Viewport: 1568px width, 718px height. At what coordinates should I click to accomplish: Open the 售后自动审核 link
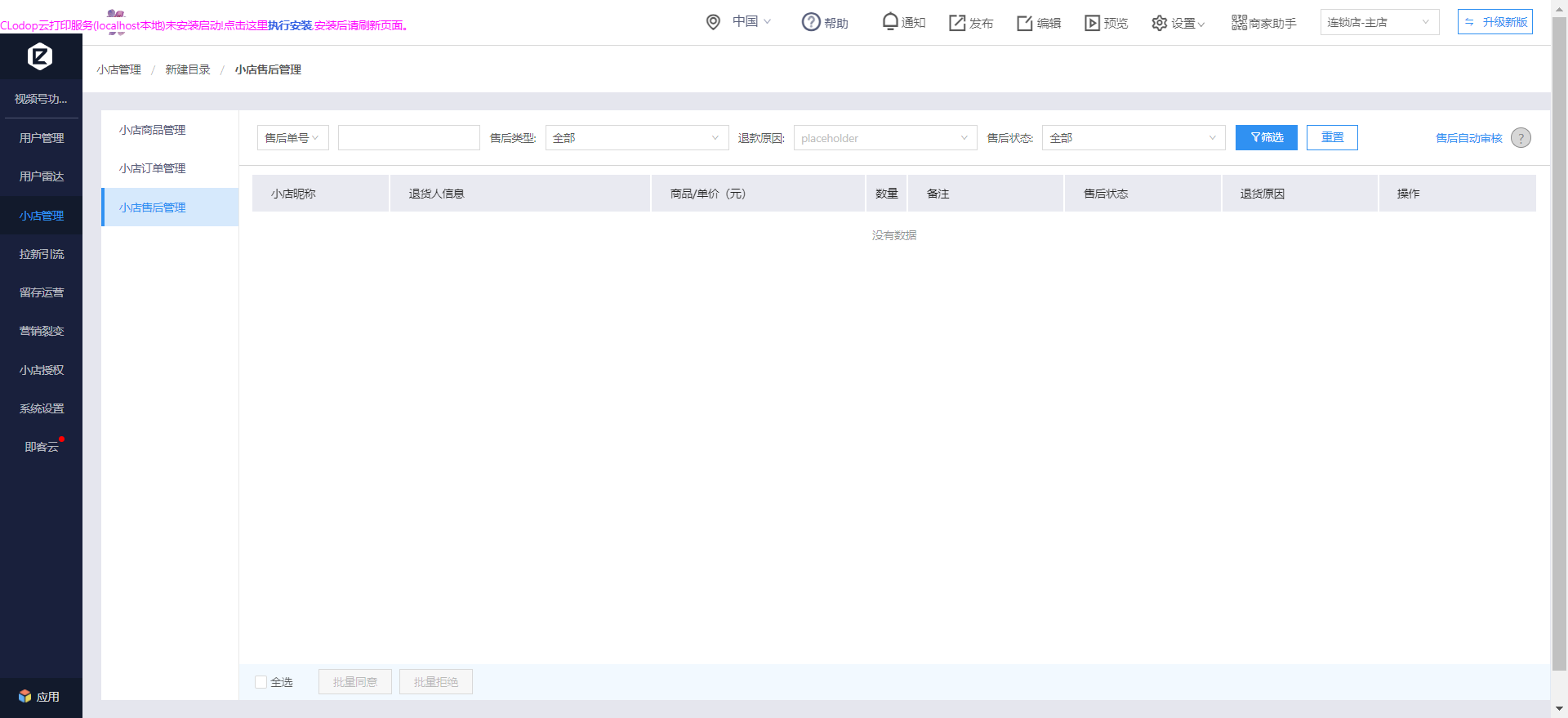(x=1469, y=138)
